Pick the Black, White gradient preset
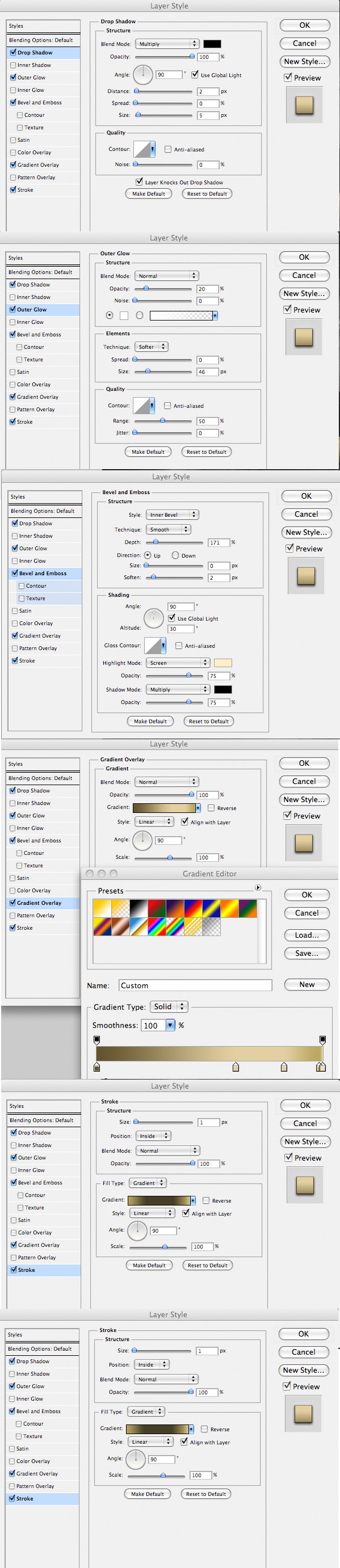This screenshot has width=340, height=1568. [138, 908]
